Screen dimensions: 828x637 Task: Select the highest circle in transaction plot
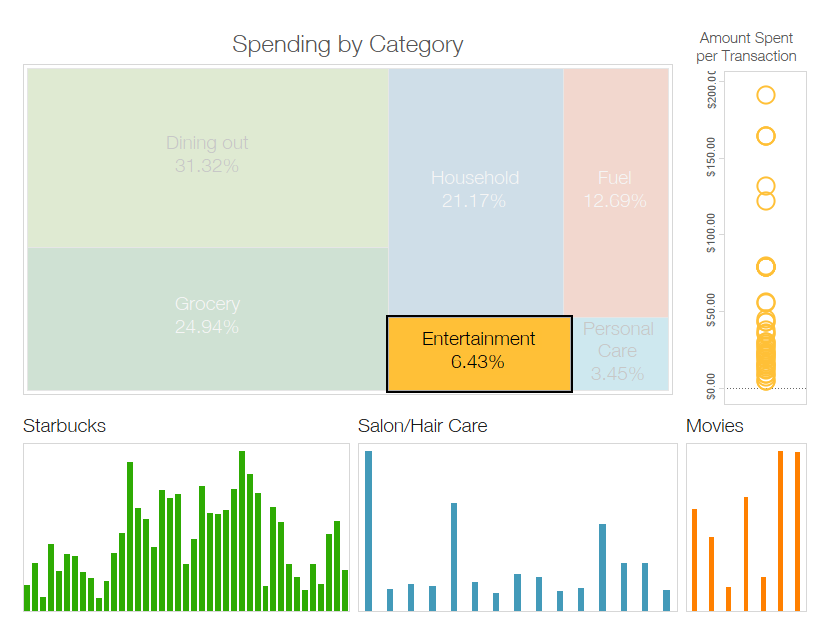click(766, 95)
